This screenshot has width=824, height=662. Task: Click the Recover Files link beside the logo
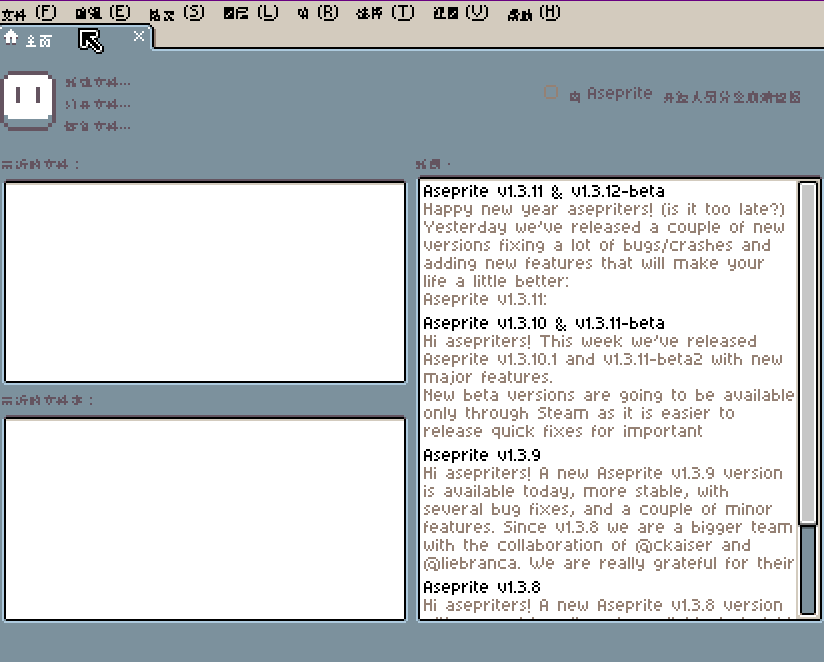98,126
